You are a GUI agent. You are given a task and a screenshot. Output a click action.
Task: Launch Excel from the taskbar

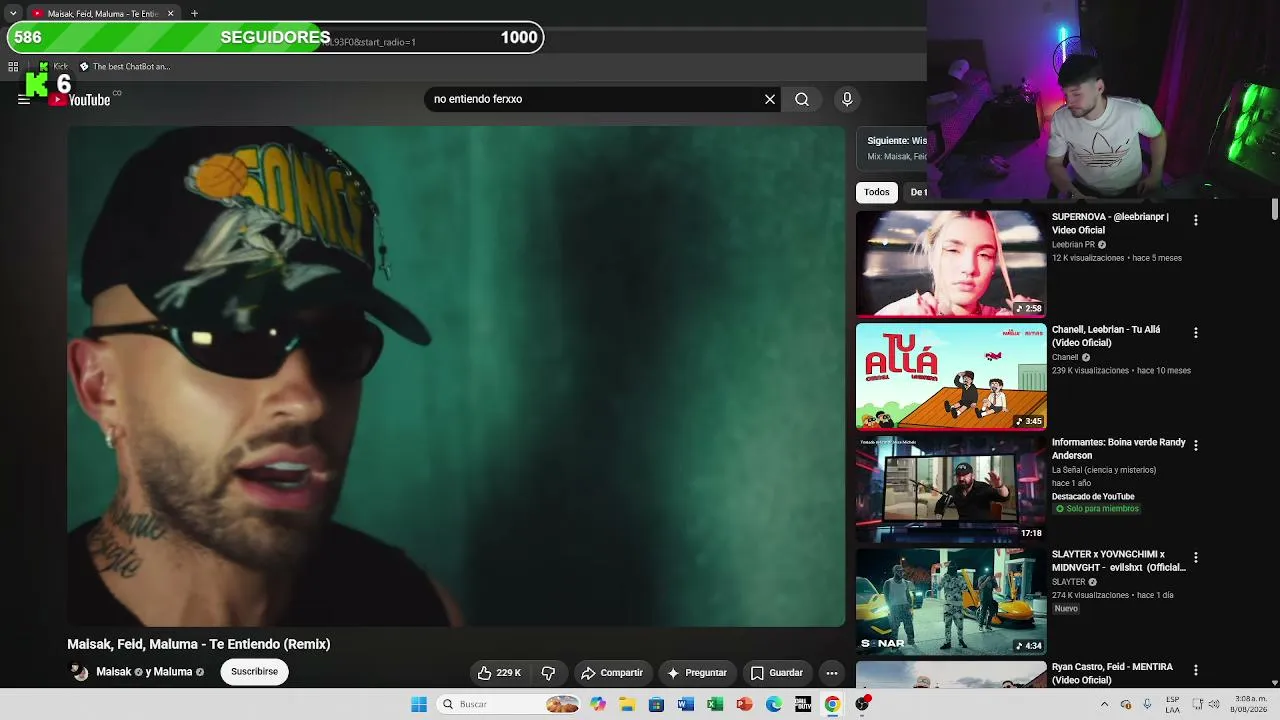715,704
